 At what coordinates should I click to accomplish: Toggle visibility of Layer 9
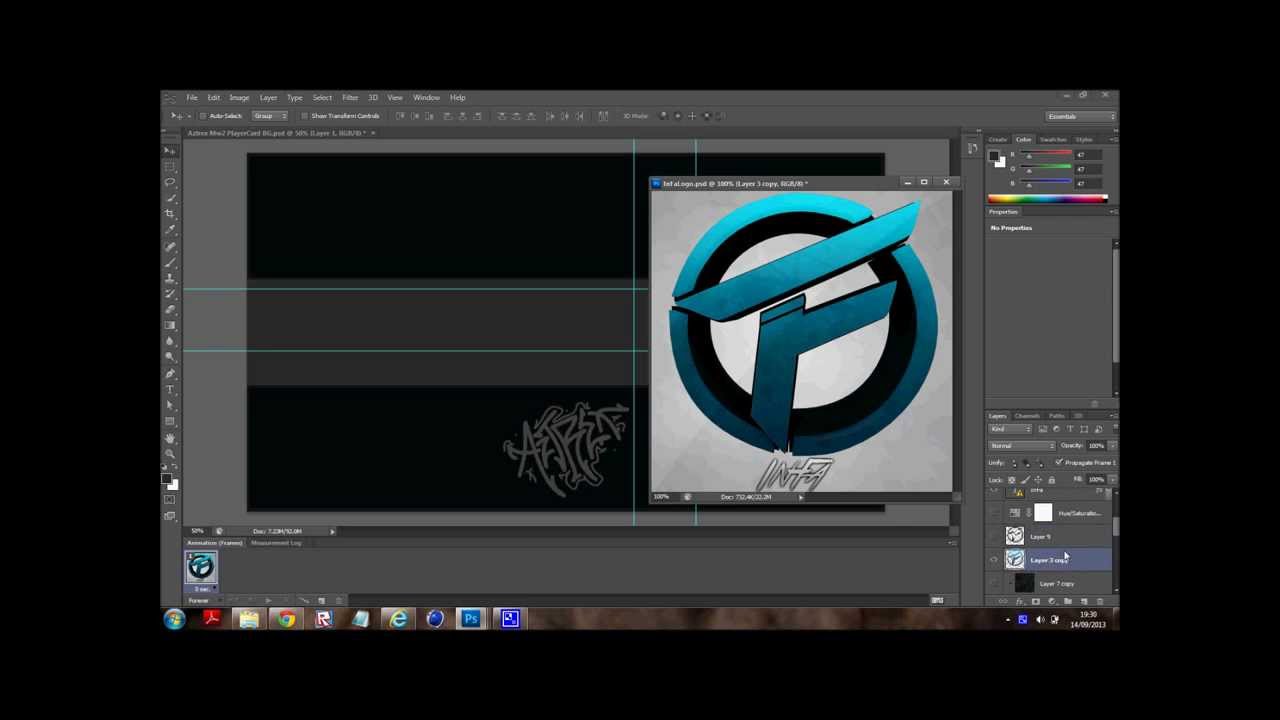click(993, 536)
